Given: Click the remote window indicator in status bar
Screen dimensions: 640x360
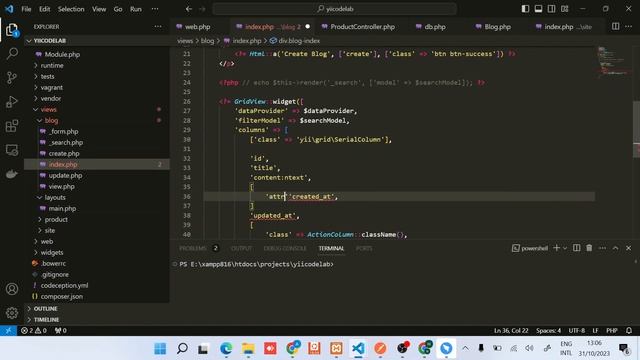Looking at the screenshot, I should pos(8,331).
